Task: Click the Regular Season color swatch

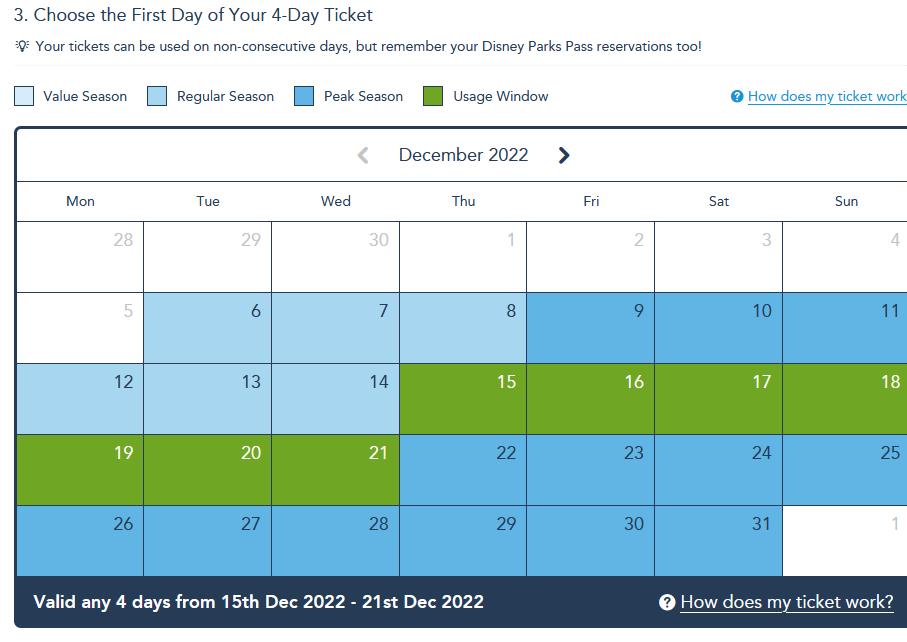Action: coord(157,96)
